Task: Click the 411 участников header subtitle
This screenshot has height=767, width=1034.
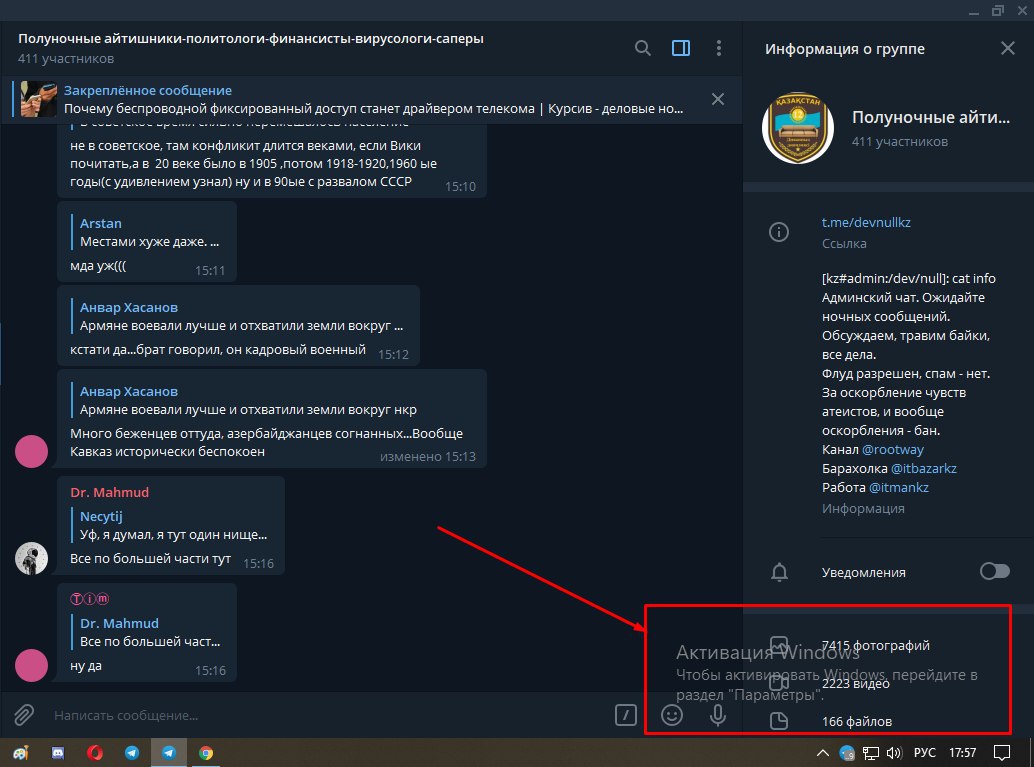Action: point(66,59)
